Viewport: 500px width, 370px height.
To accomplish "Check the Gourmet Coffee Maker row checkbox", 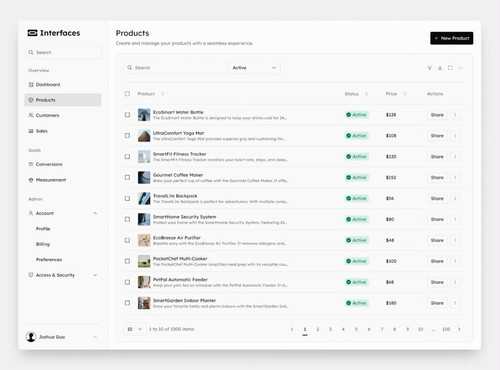I will pos(127,178).
